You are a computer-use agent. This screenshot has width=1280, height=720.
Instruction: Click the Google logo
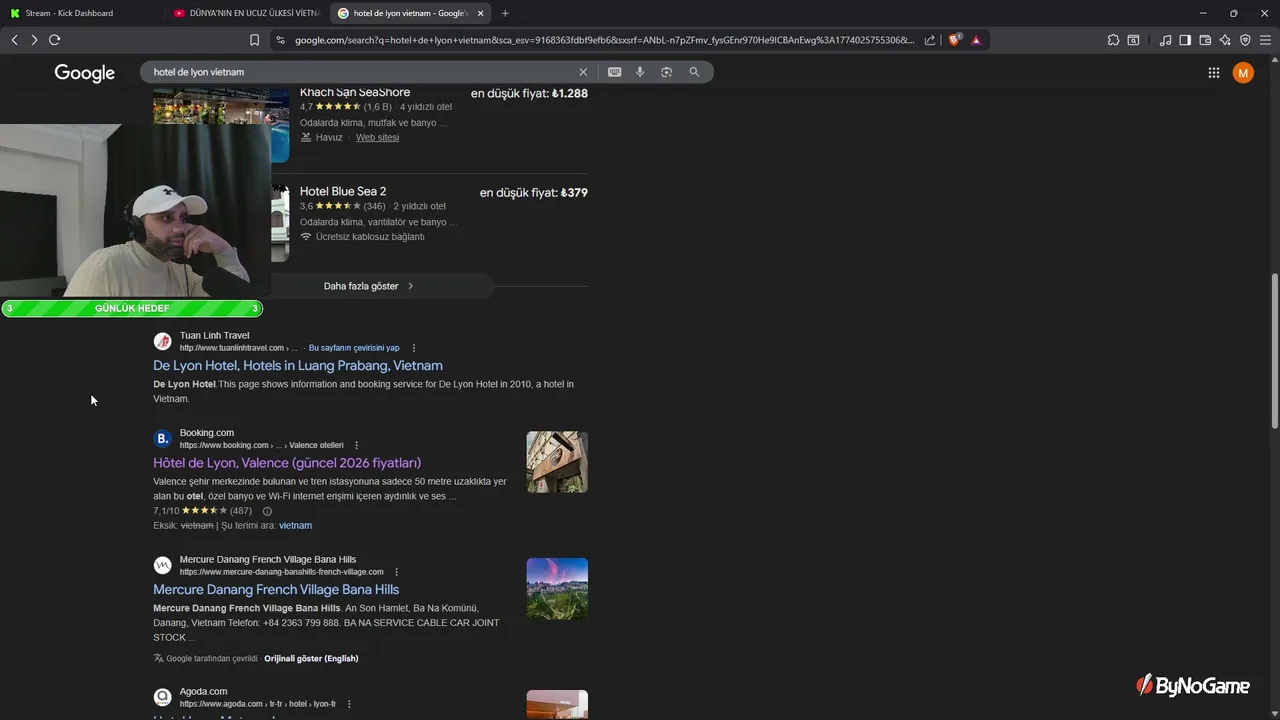click(85, 73)
